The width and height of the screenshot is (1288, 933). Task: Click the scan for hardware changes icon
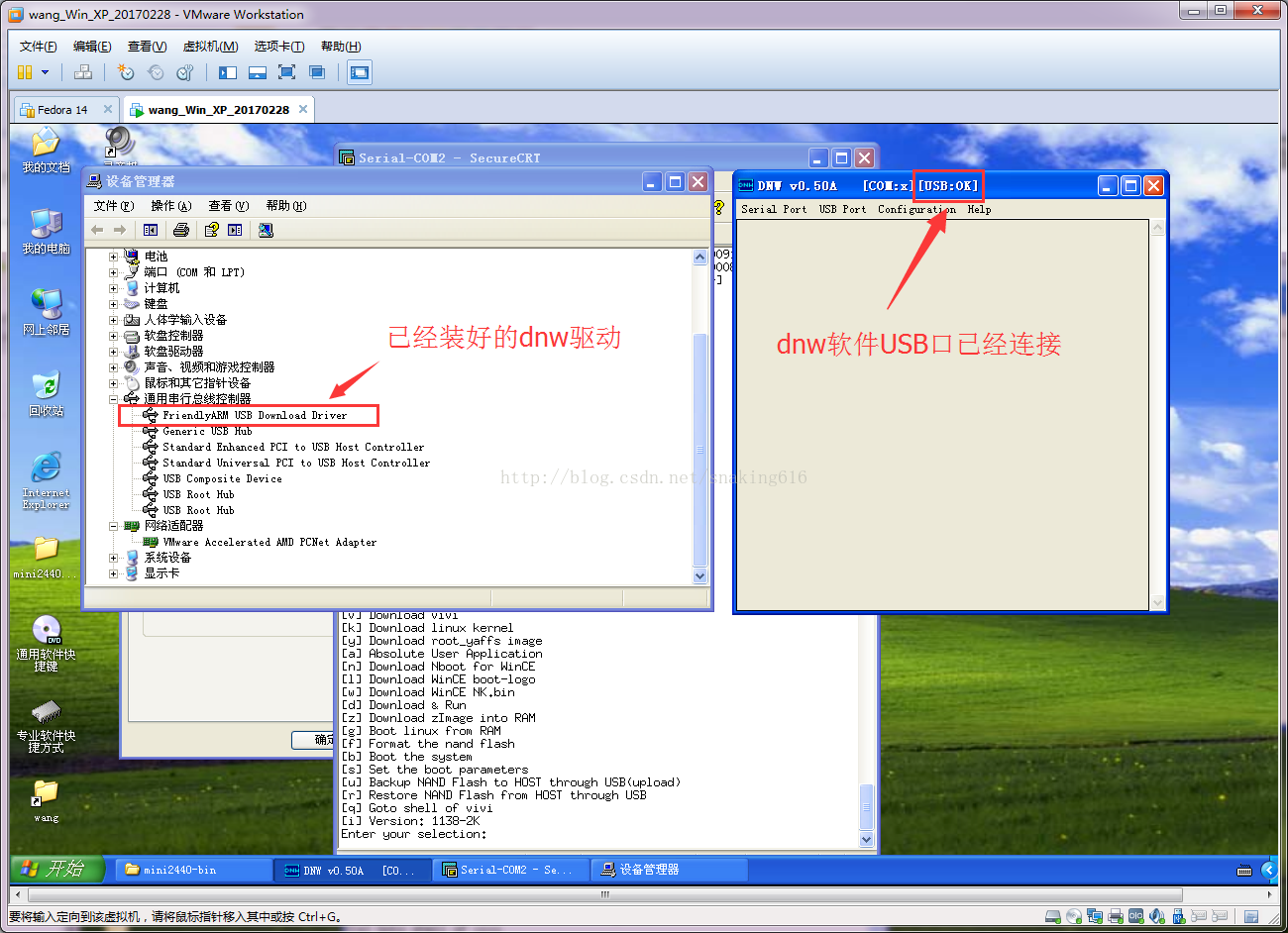point(266,230)
